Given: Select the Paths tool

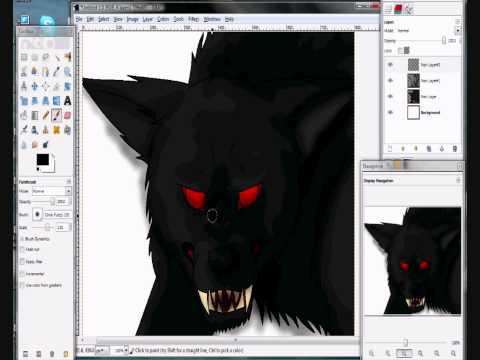Looking at the screenshot, I should [46, 71].
